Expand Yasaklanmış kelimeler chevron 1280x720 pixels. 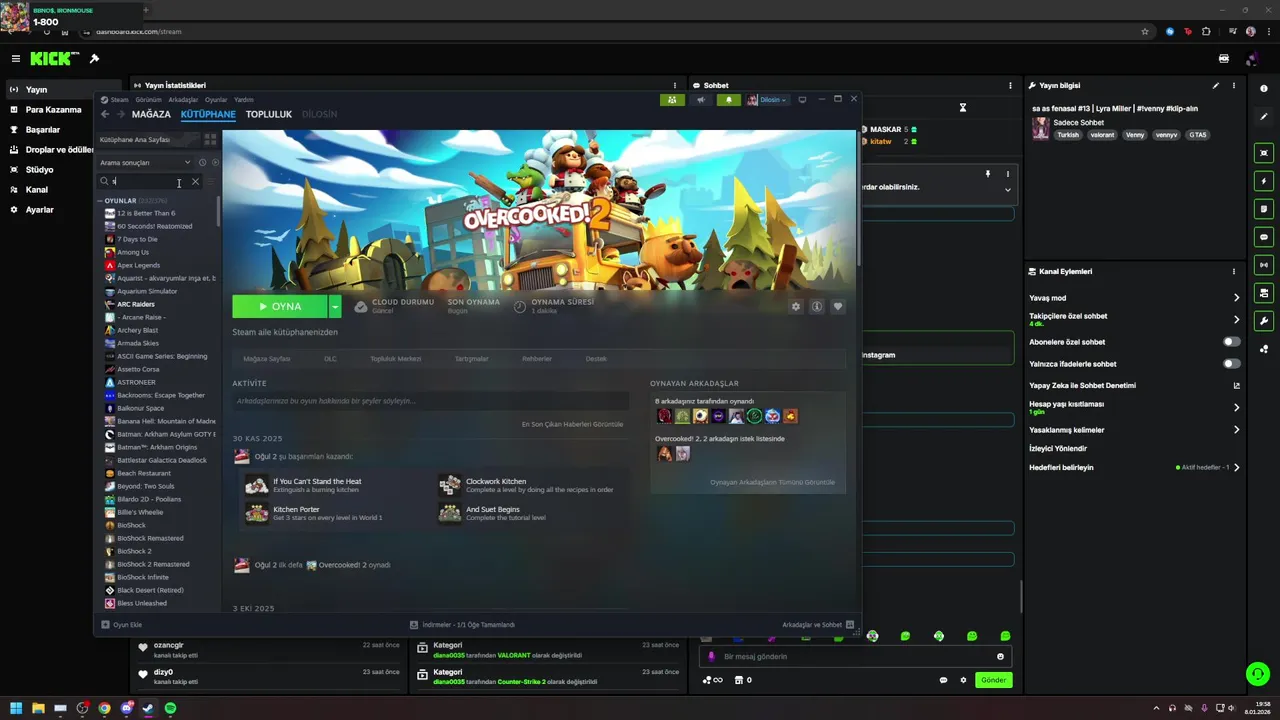[x=1236, y=430]
